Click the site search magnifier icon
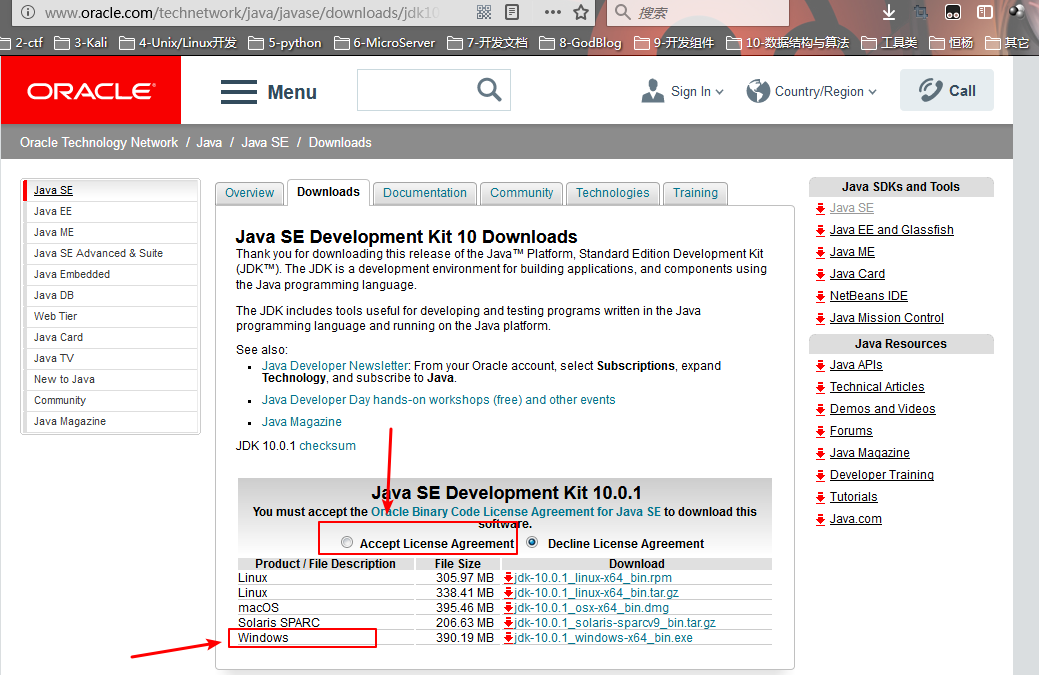1039x675 pixels. [x=489, y=89]
